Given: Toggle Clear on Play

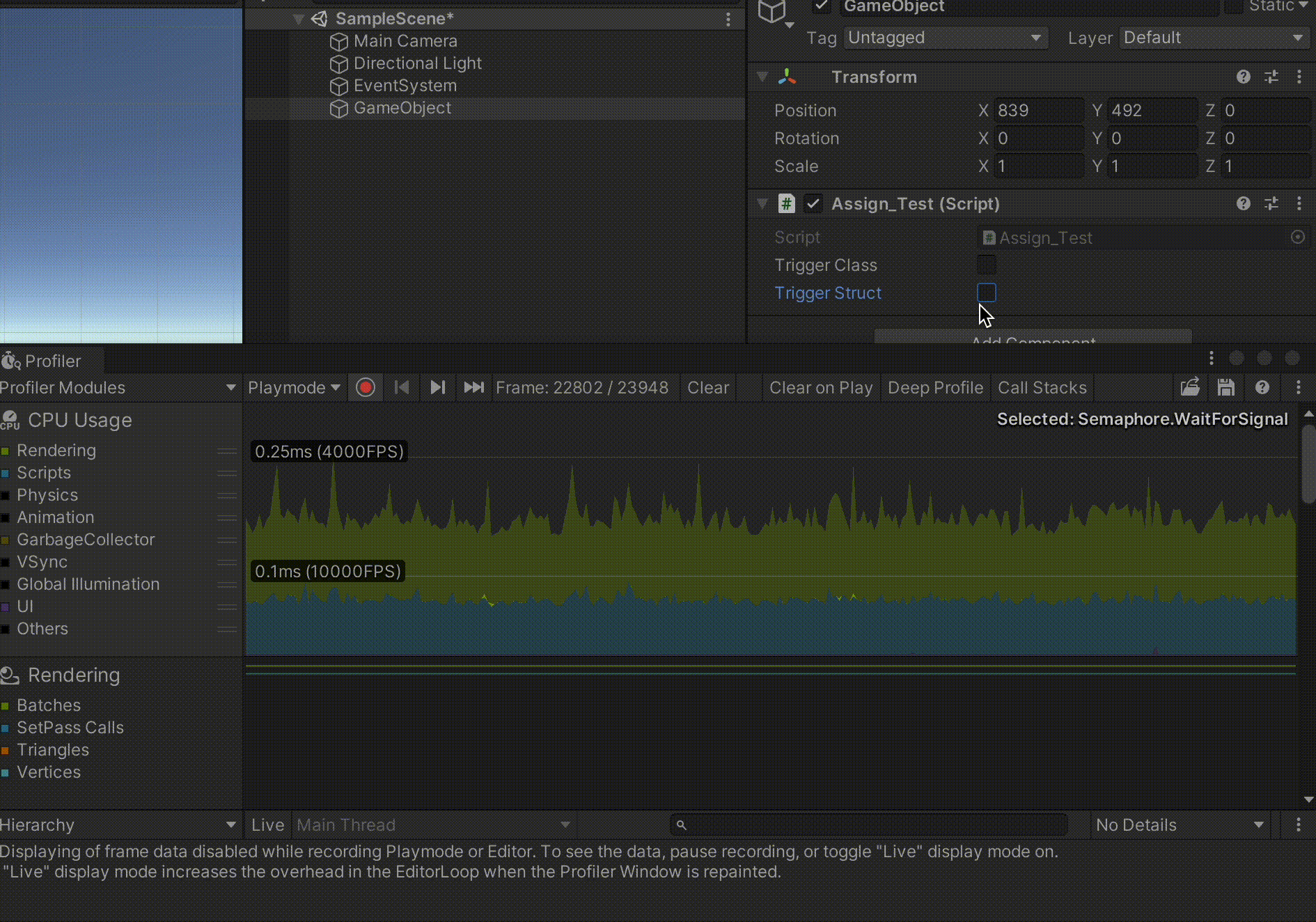Looking at the screenshot, I should pos(821,387).
